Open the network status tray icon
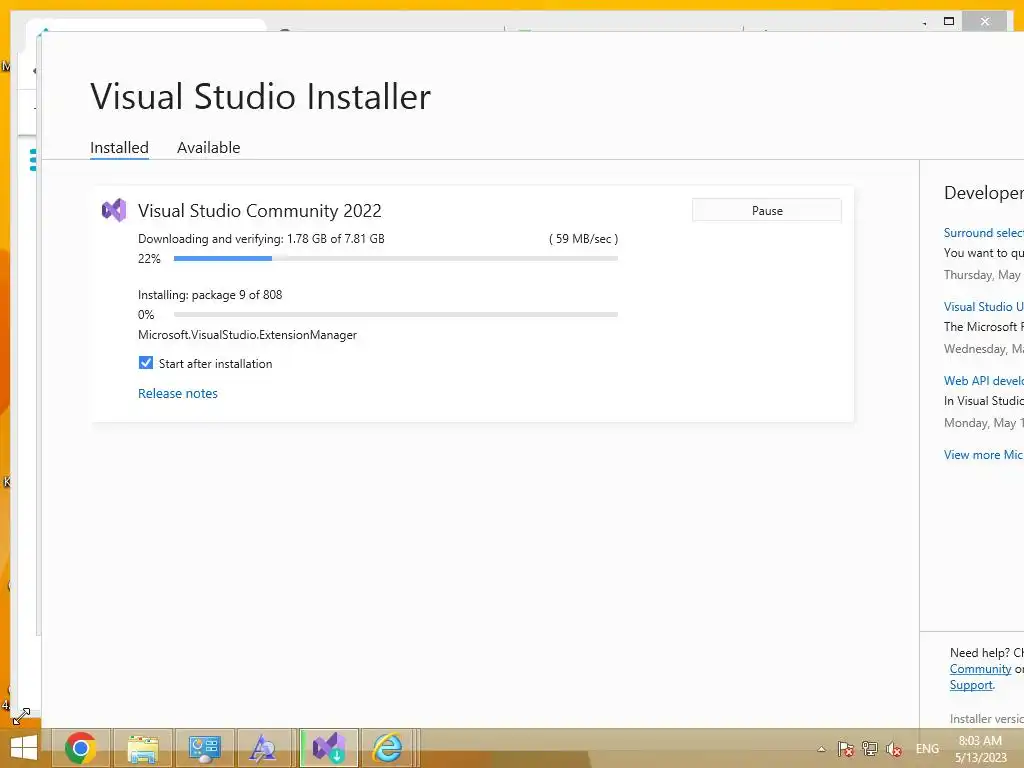Viewport: 1024px width, 768px height. 870,749
